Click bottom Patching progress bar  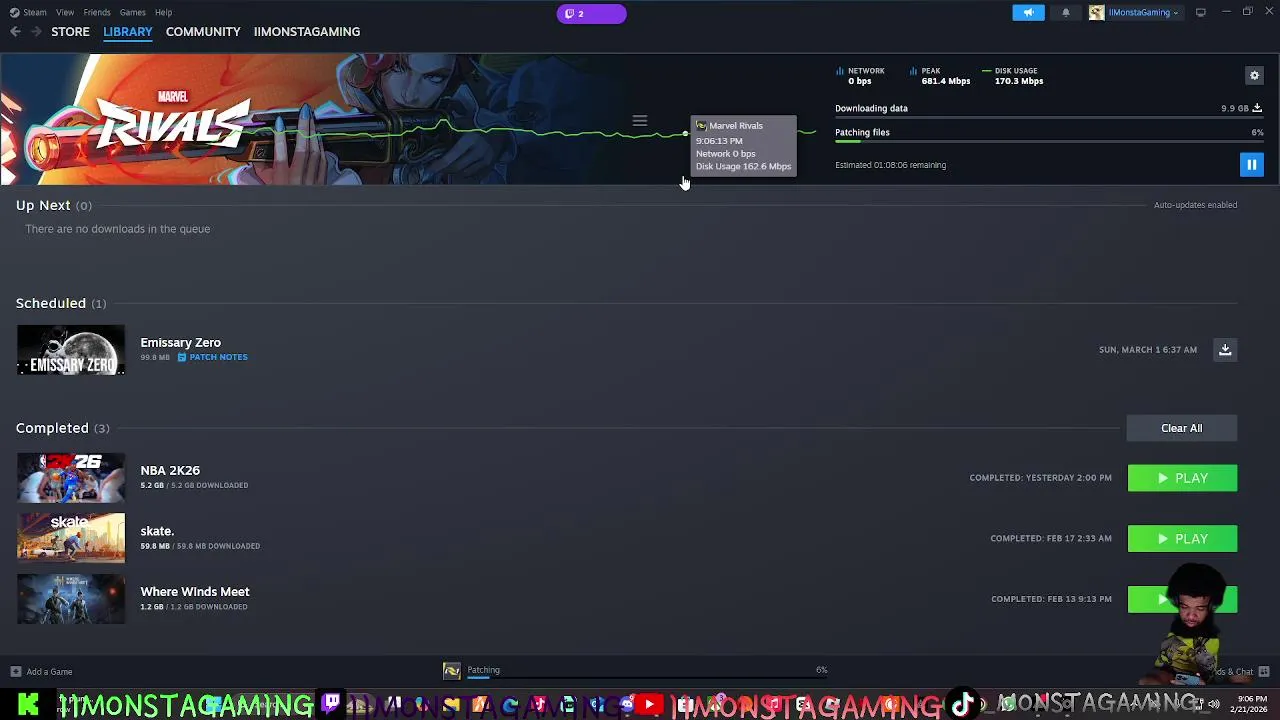pos(647,677)
